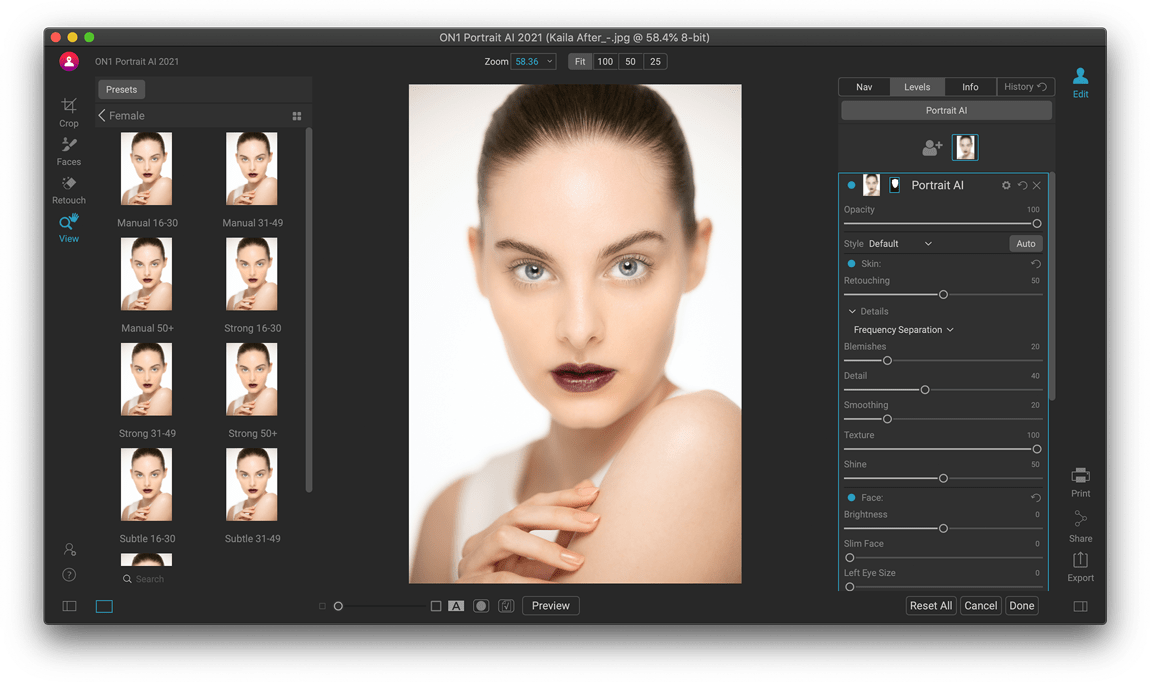This screenshot has height=682, width=1150.
Task: Toggle the Skin section enable dot
Action: pos(851,263)
